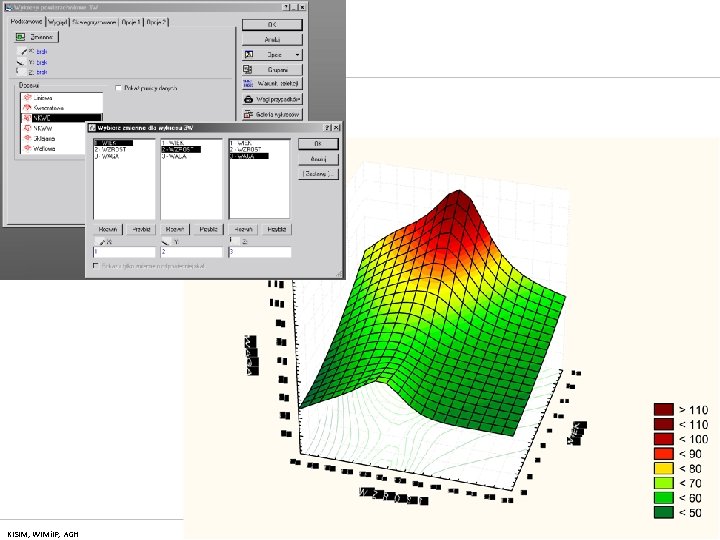
Task: Click the case weights button icon
Action: pyautogui.click(x=248, y=99)
